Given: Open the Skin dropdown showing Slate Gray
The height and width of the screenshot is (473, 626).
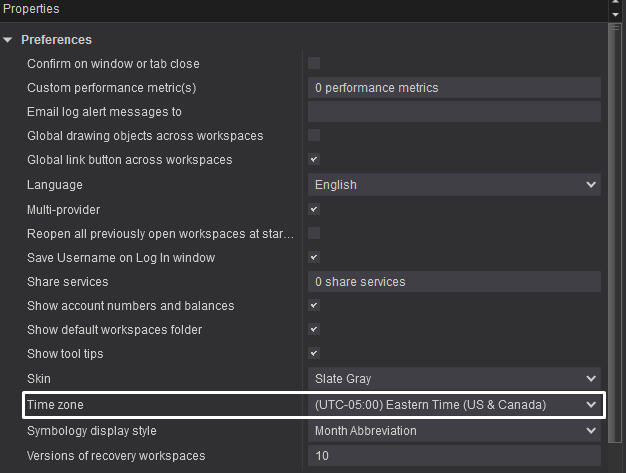Looking at the screenshot, I should coord(453,379).
